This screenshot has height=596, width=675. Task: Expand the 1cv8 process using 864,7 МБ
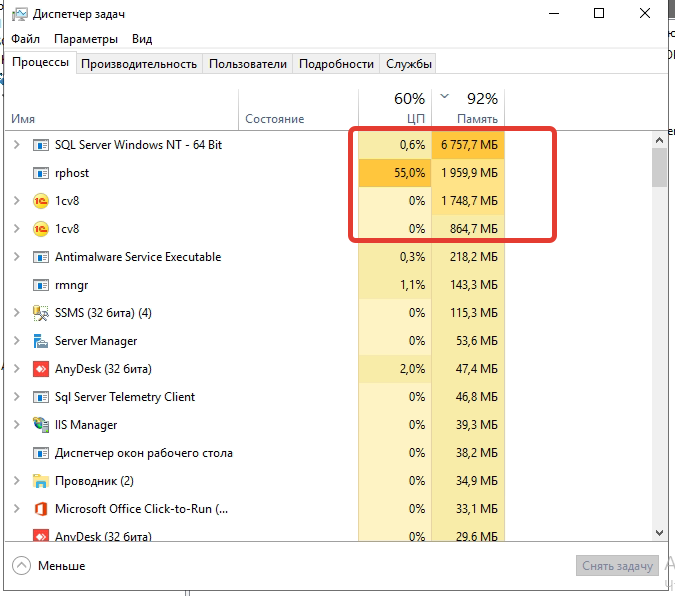pyautogui.click(x=16, y=229)
